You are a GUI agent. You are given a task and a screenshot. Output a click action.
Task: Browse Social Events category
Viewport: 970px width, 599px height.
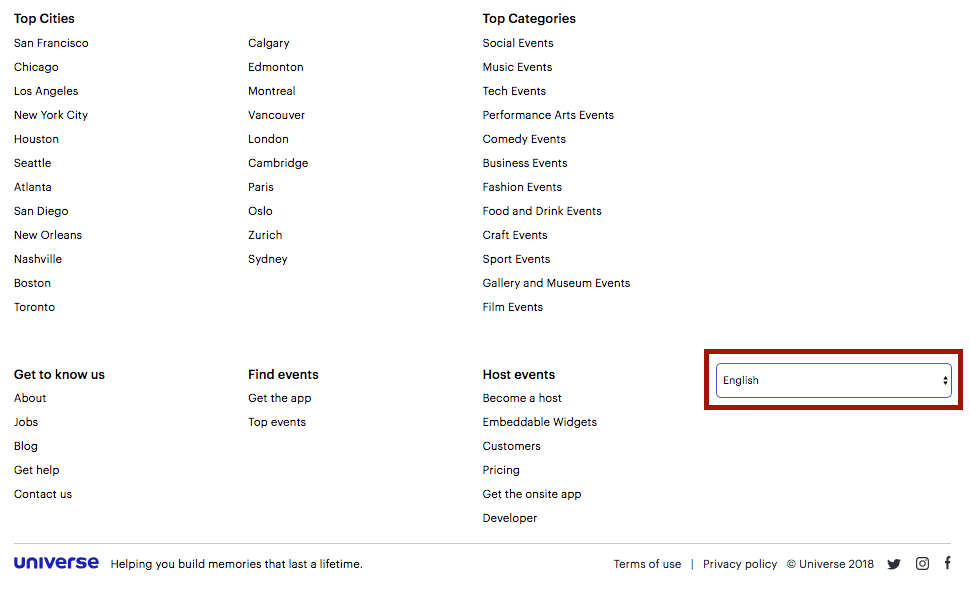click(x=518, y=43)
